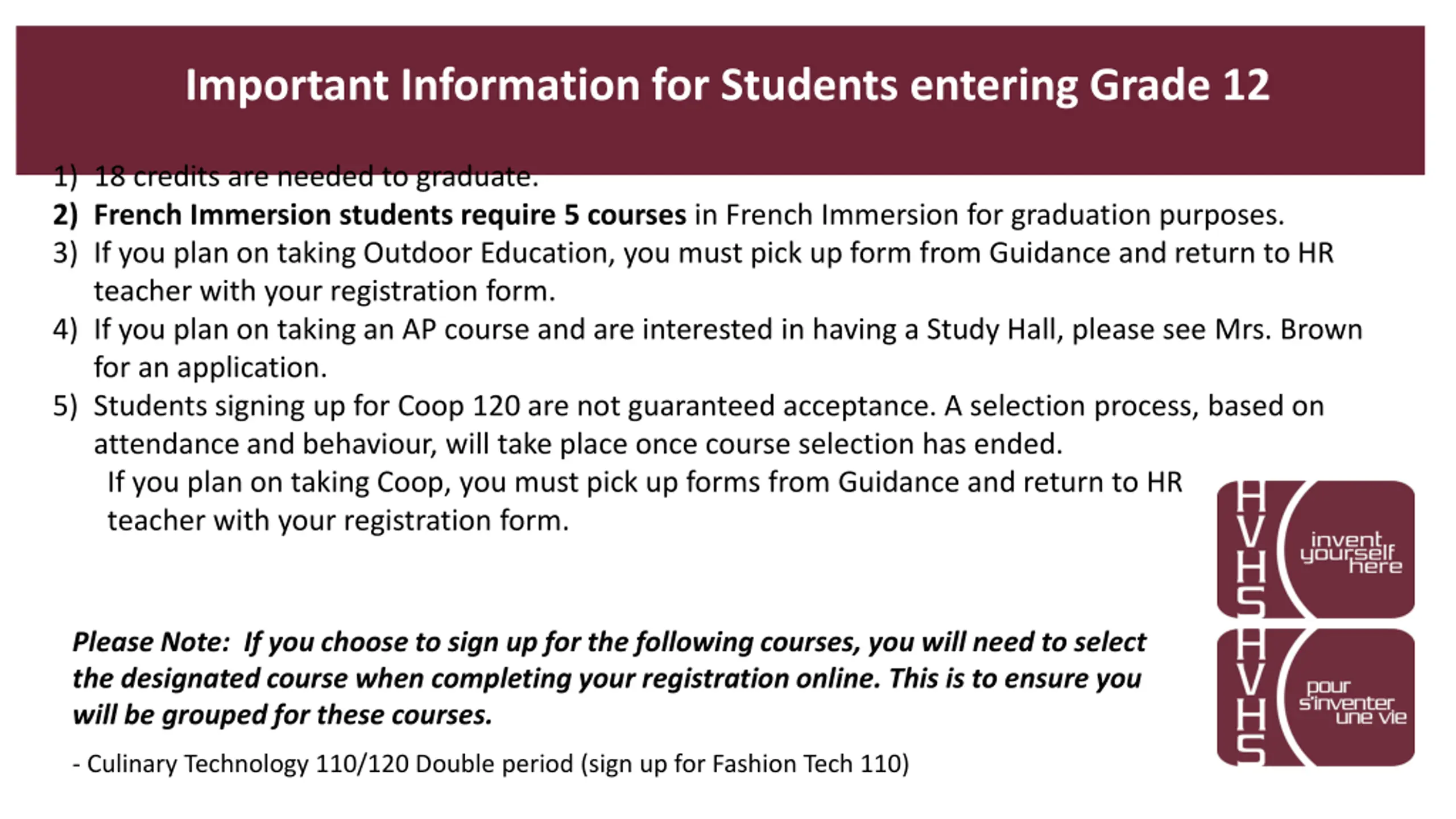Click the HVHS 'pour s'inventer une vie' logo
Screen dimensions: 1456x819
(1316, 697)
